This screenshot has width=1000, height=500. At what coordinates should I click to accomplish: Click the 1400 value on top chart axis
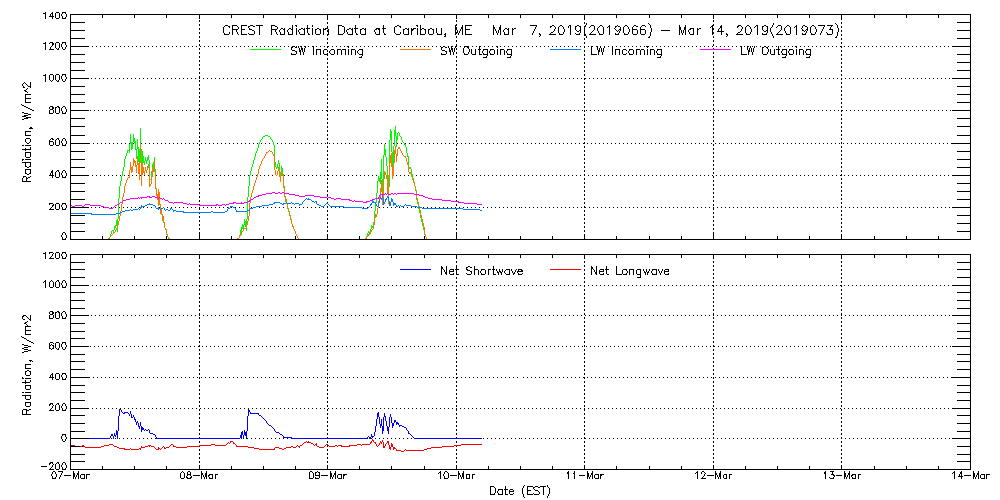click(55, 18)
